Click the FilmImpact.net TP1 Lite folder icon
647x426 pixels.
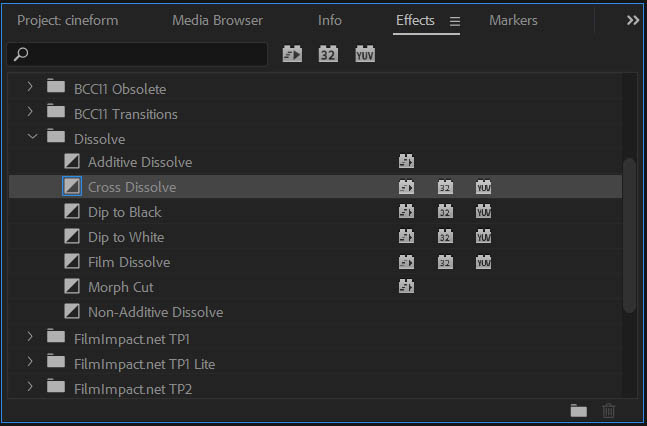(x=56, y=362)
